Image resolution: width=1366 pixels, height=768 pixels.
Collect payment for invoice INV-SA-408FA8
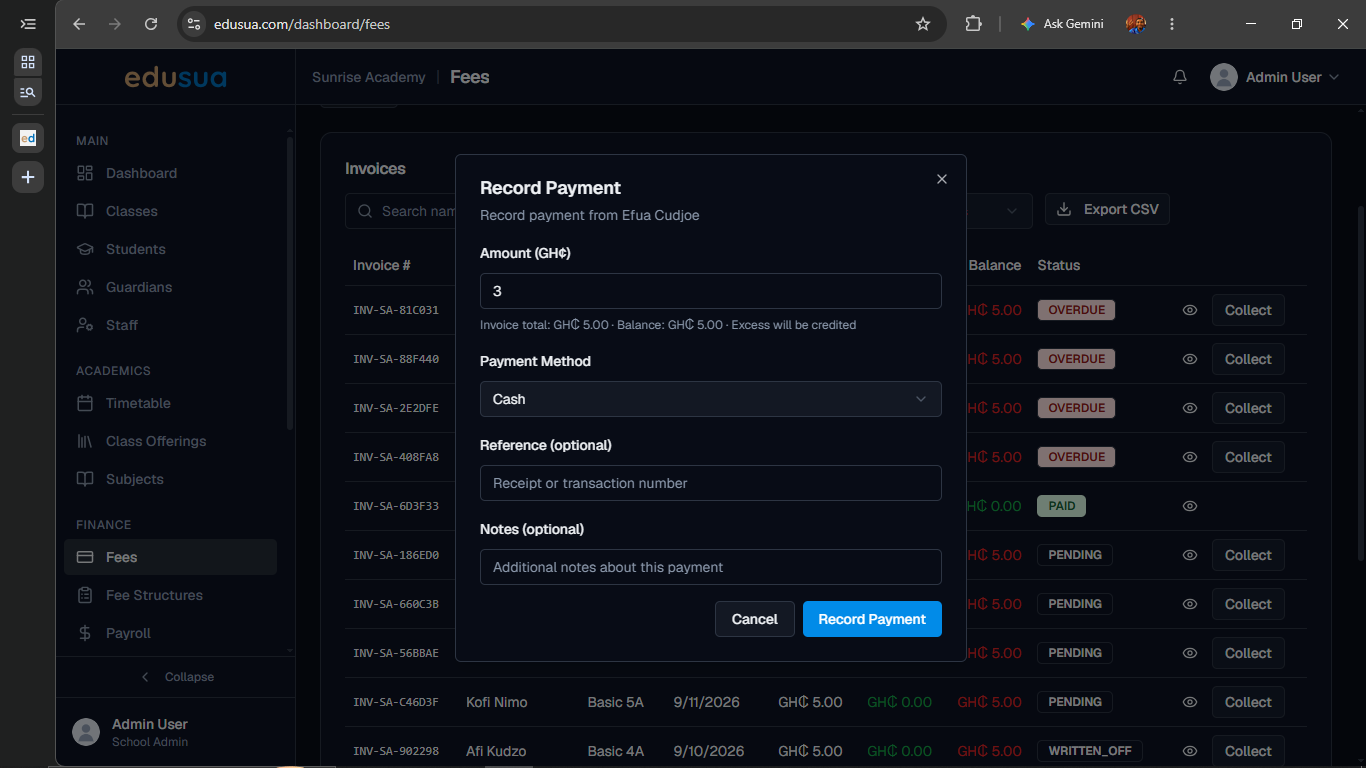[x=1248, y=457]
